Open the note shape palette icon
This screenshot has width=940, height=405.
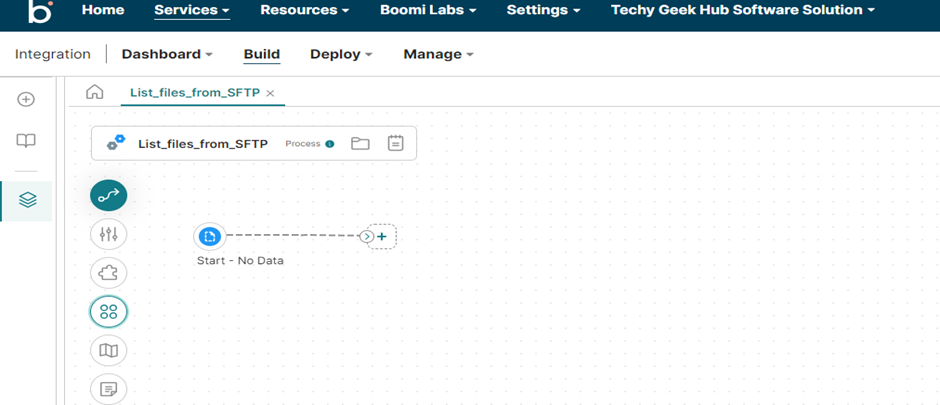click(108, 387)
